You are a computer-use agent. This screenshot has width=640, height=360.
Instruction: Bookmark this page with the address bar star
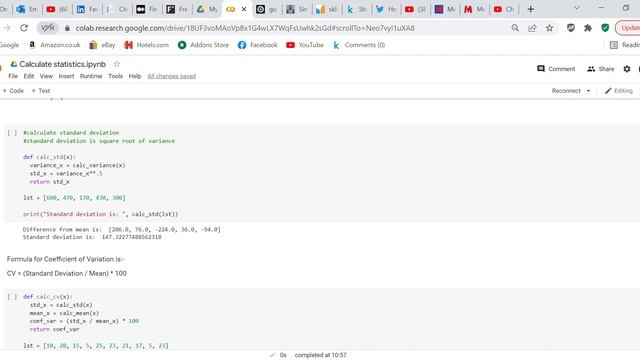tap(549, 28)
